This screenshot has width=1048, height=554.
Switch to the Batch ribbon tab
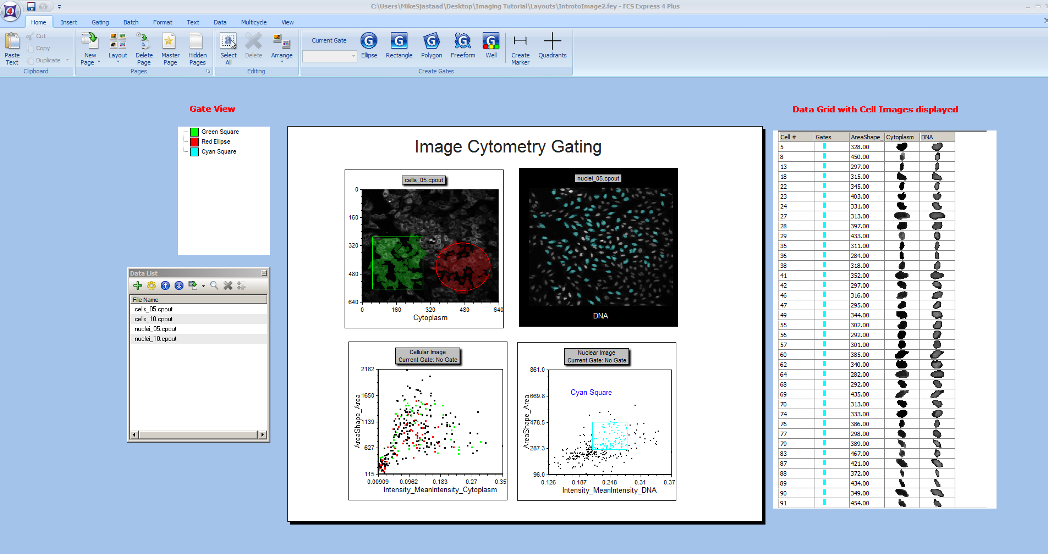click(x=131, y=22)
